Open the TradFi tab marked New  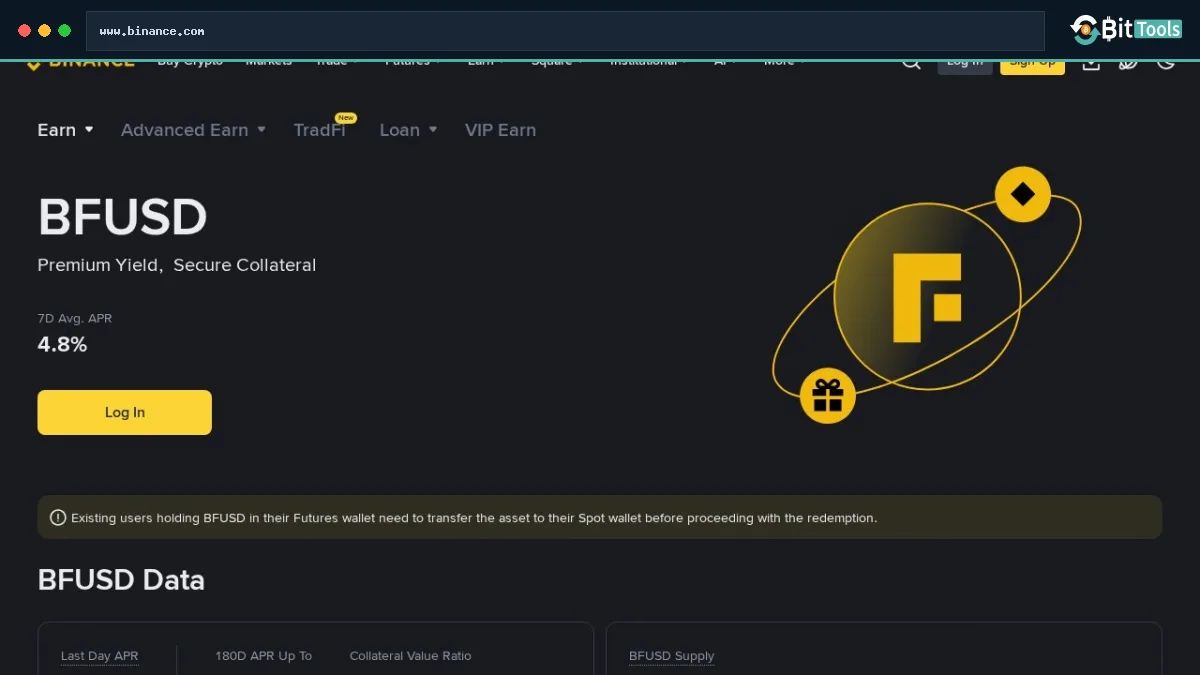pos(320,130)
